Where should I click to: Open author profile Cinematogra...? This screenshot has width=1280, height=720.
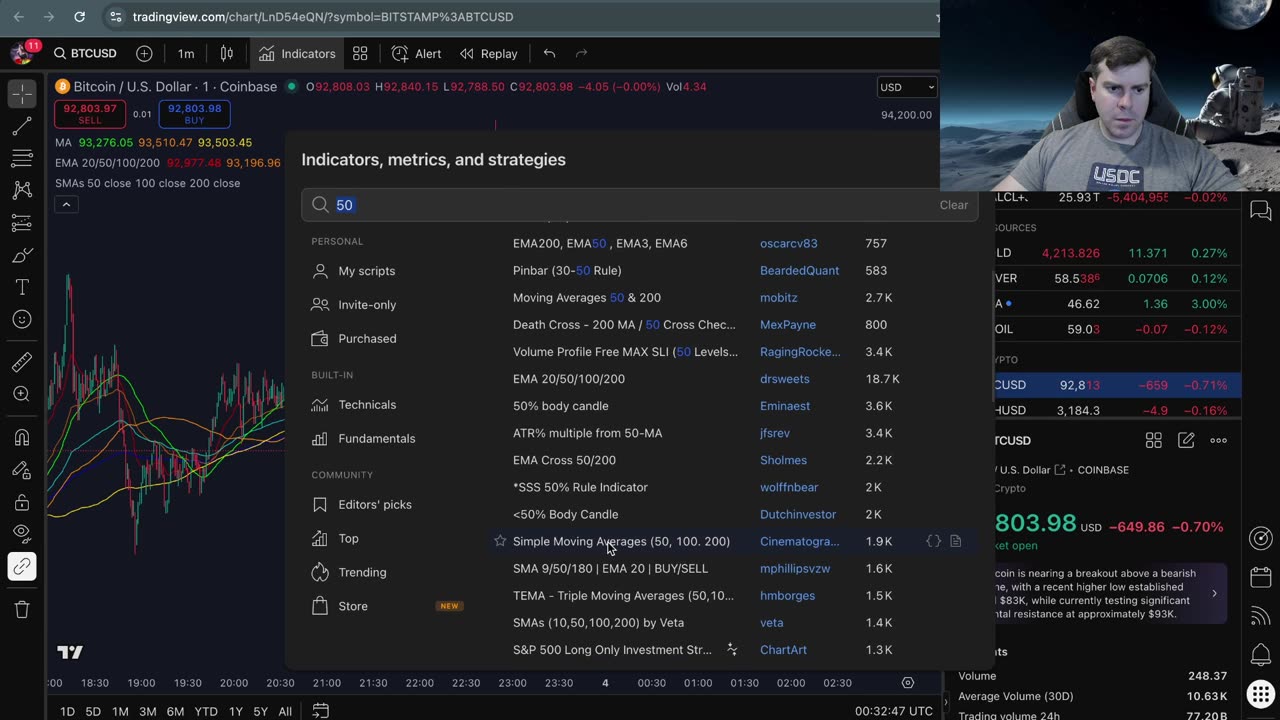(799, 541)
